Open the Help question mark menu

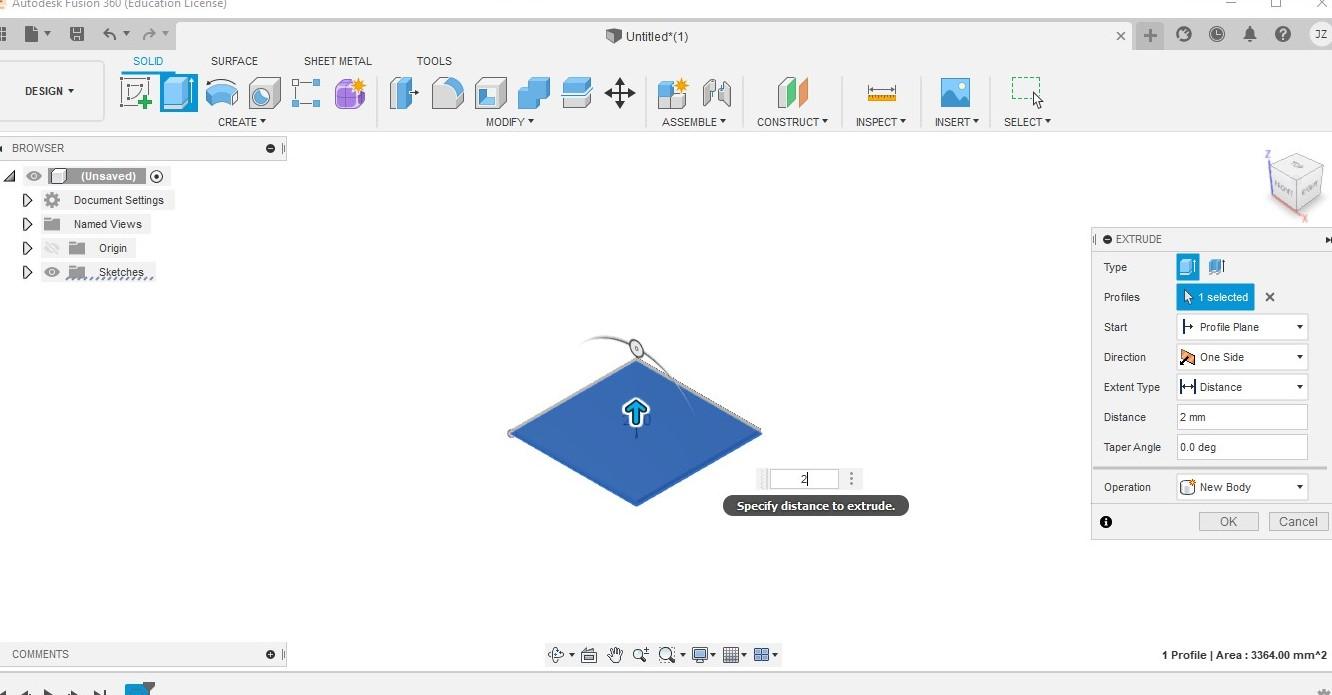[x=1283, y=34]
